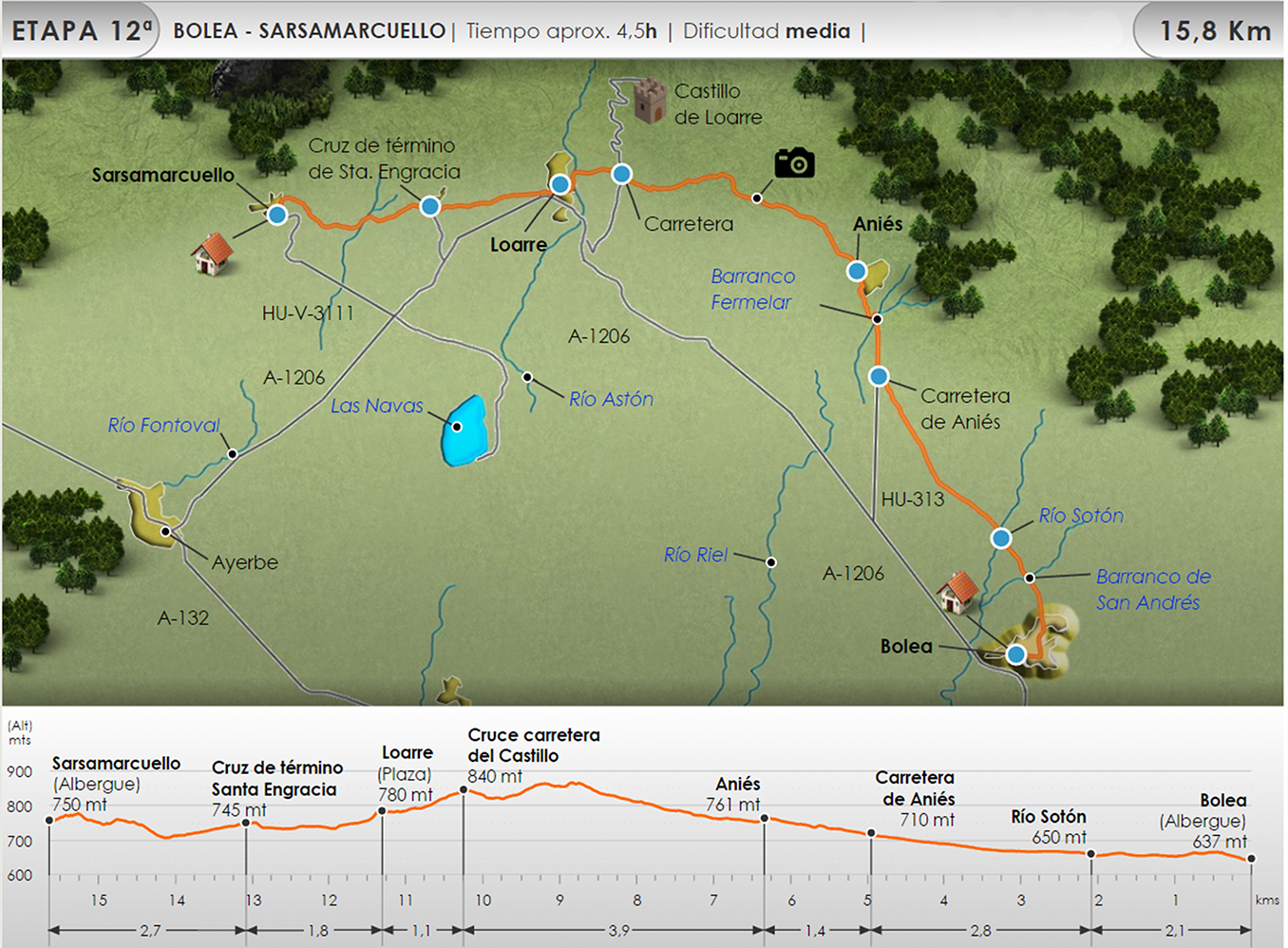1288x948 pixels.
Task: Select the Bolea blue waypoint marker
Action: coord(1016,654)
